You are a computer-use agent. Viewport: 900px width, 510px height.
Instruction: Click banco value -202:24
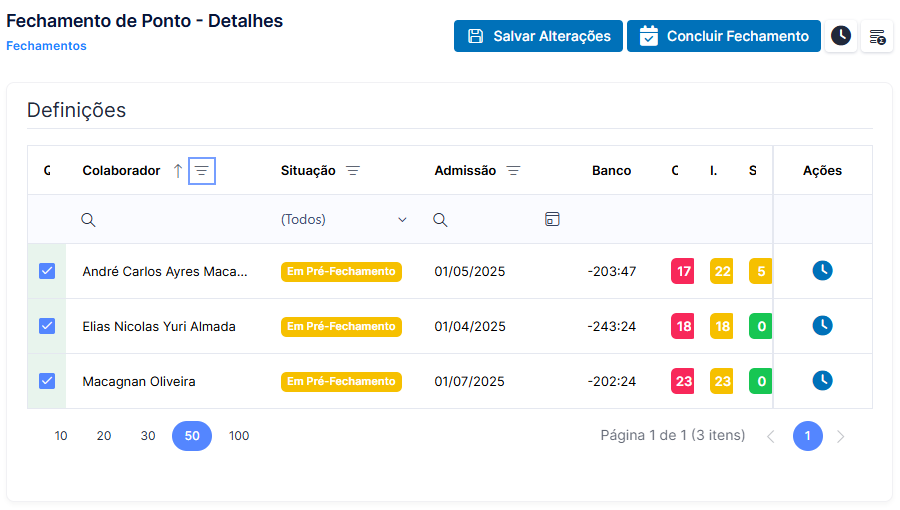point(612,381)
